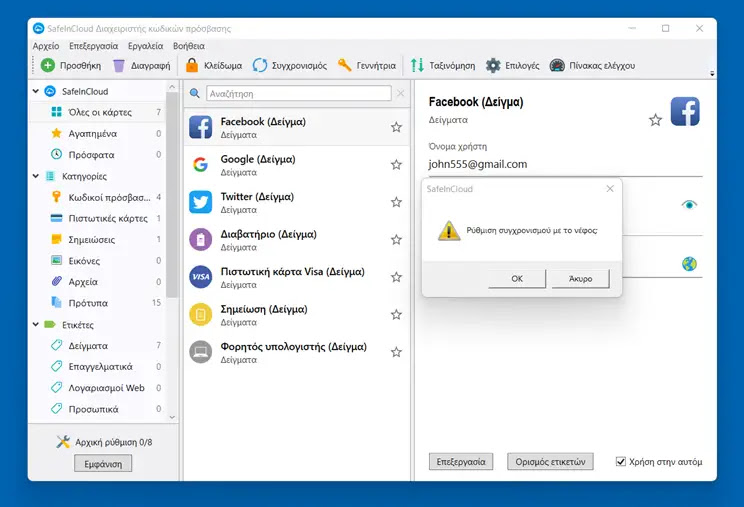
Task: Click sidebar scrollbar up arrow
Action: tap(172, 87)
